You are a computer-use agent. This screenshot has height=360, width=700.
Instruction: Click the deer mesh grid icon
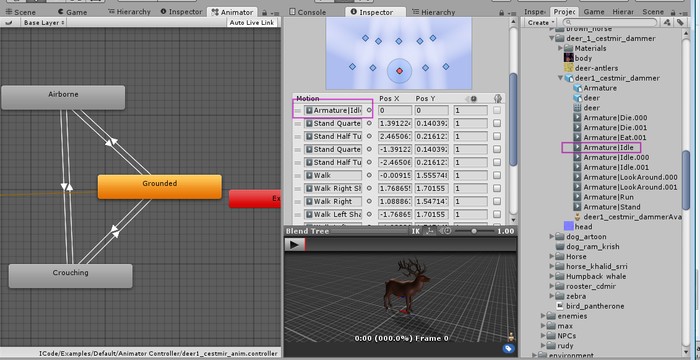point(577,108)
